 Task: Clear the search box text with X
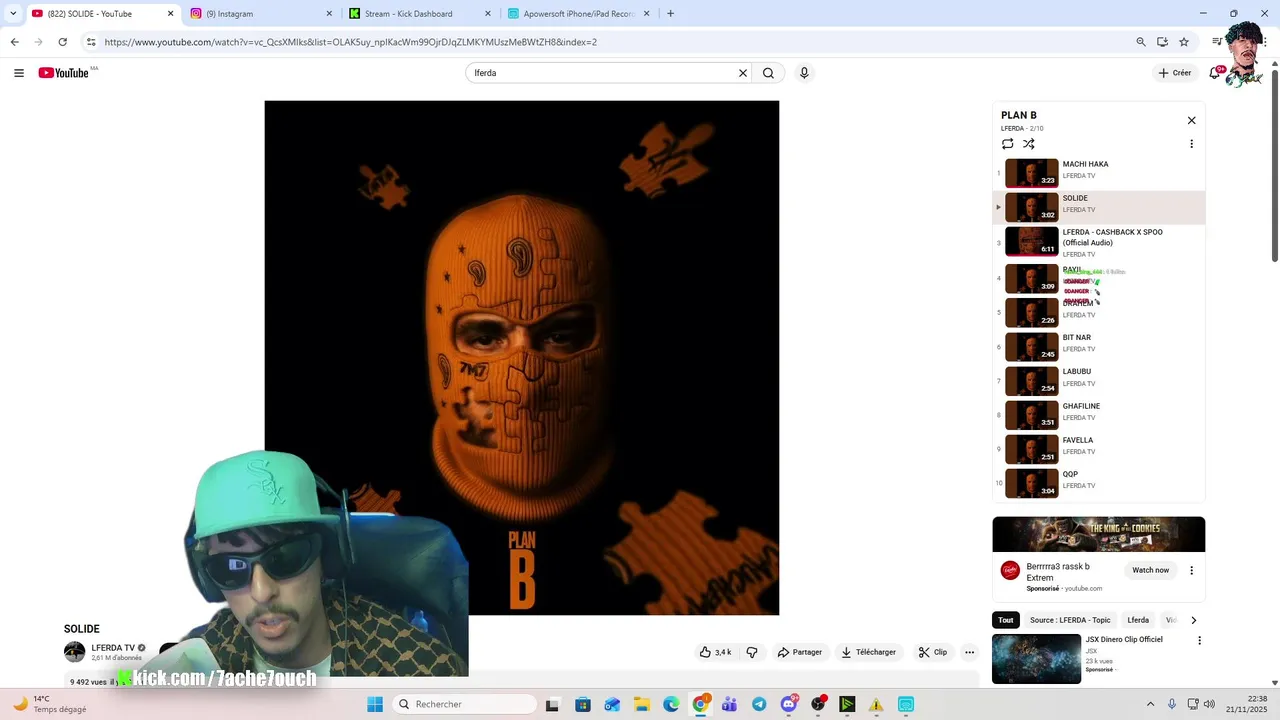(743, 73)
